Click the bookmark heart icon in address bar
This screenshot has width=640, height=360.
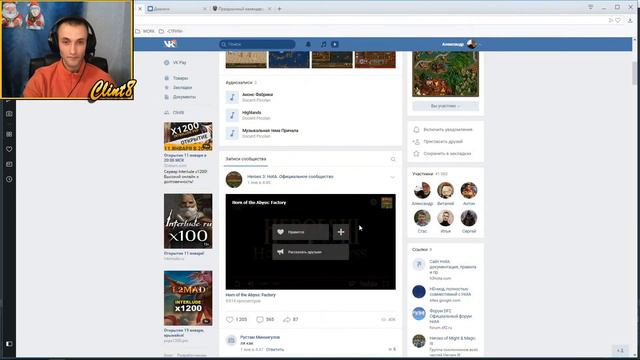[x=618, y=20]
